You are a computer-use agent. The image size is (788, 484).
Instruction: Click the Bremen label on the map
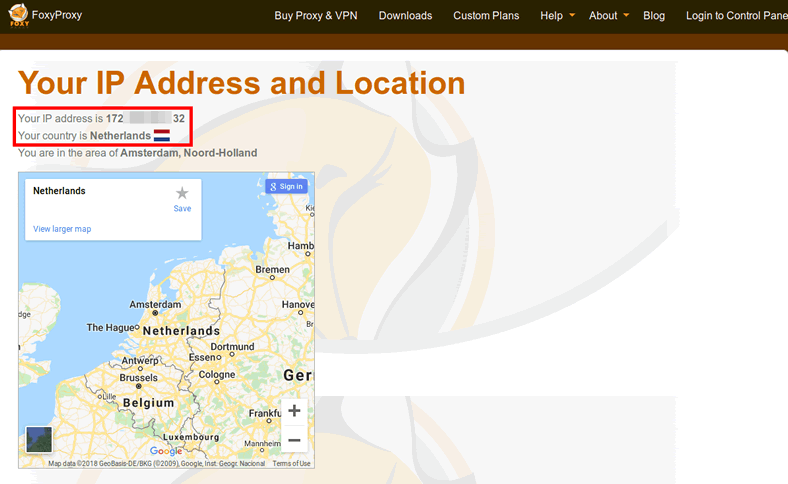(x=272, y=270)
